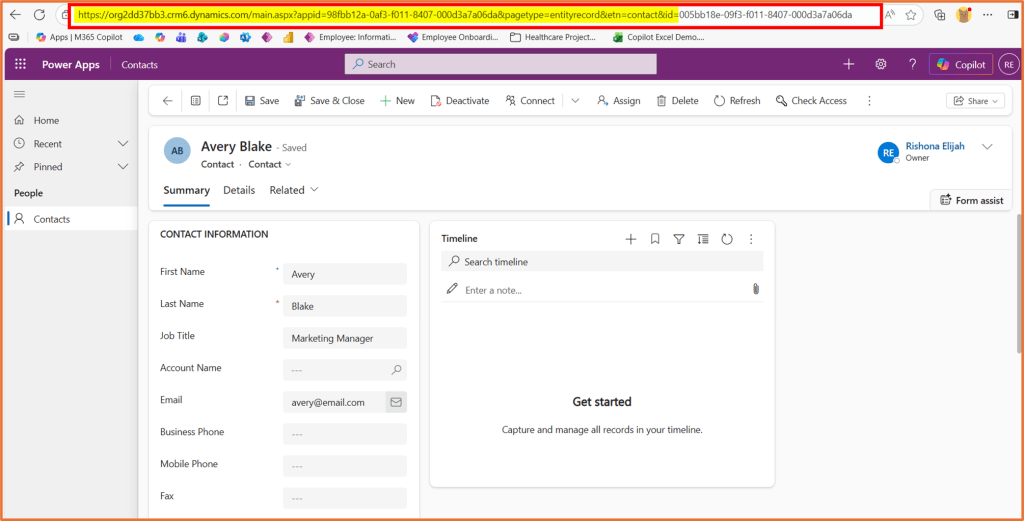Open Form assist panel
Viewport: 1024px width, 521px height.
point(971,200)
